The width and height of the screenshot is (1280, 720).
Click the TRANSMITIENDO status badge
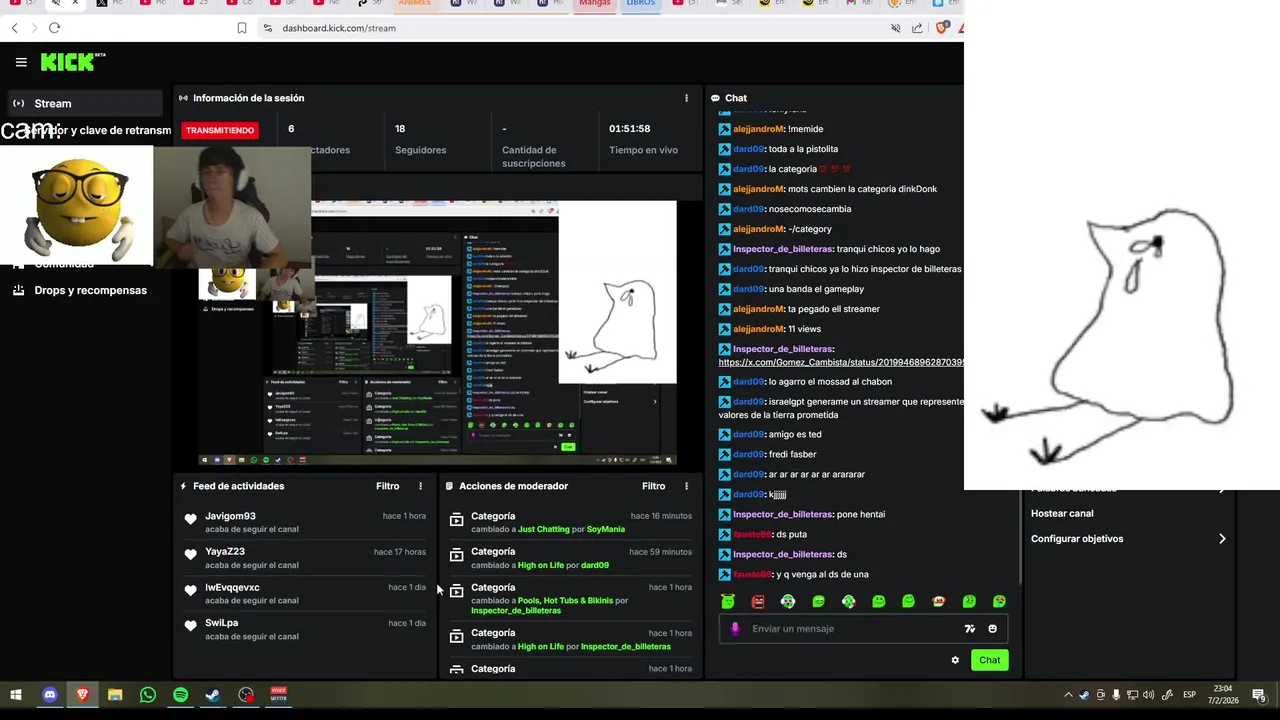tap(220, 130)
